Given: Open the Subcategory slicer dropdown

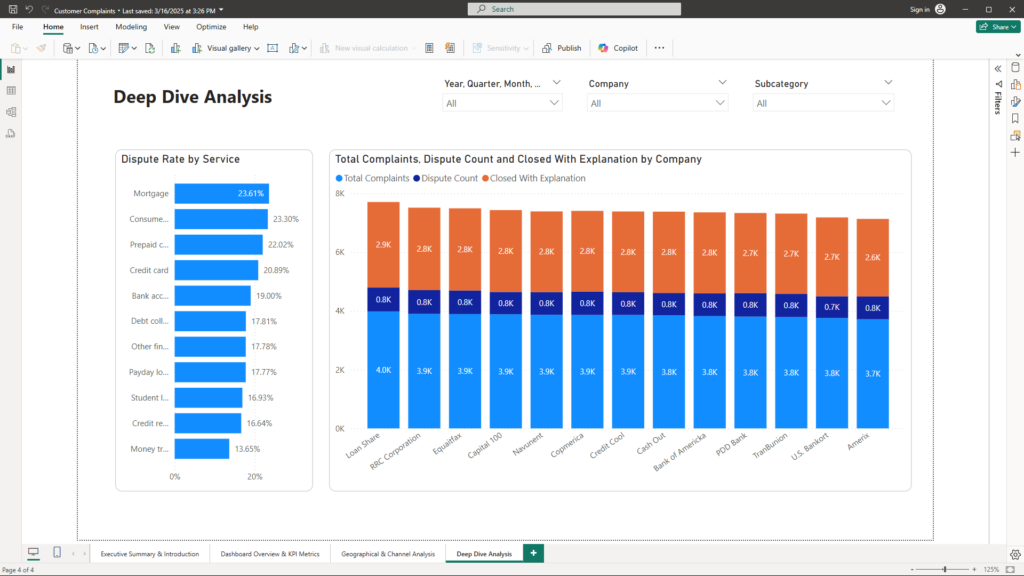Looking at the screenshot, I should [823, 103].
